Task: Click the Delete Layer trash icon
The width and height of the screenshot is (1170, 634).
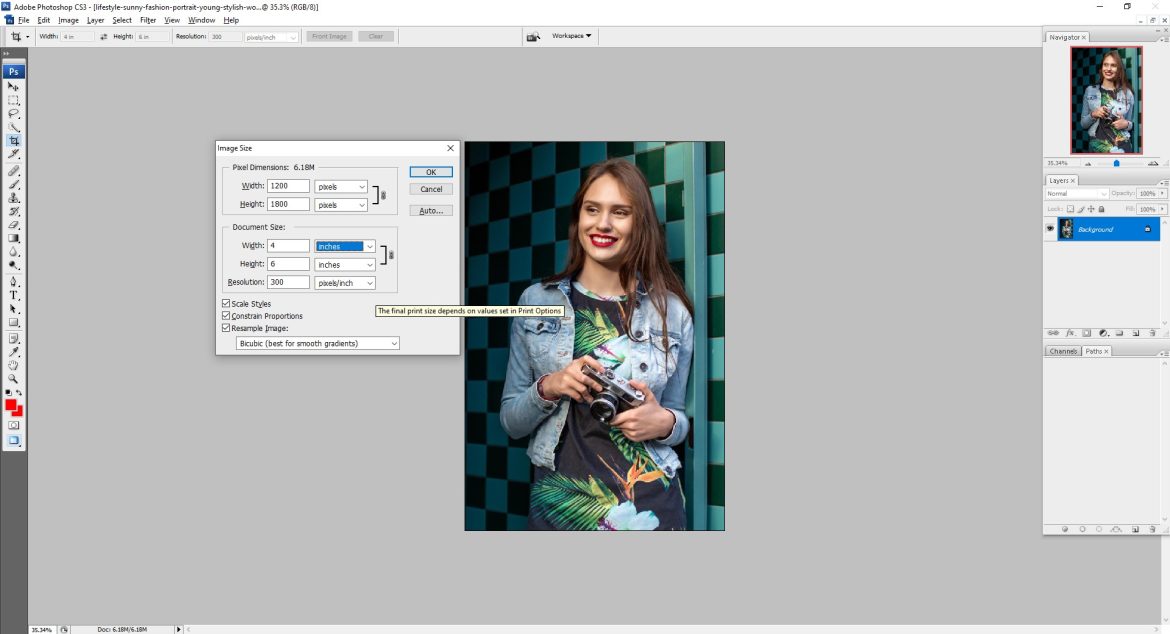Action: tap(1152, 334)
